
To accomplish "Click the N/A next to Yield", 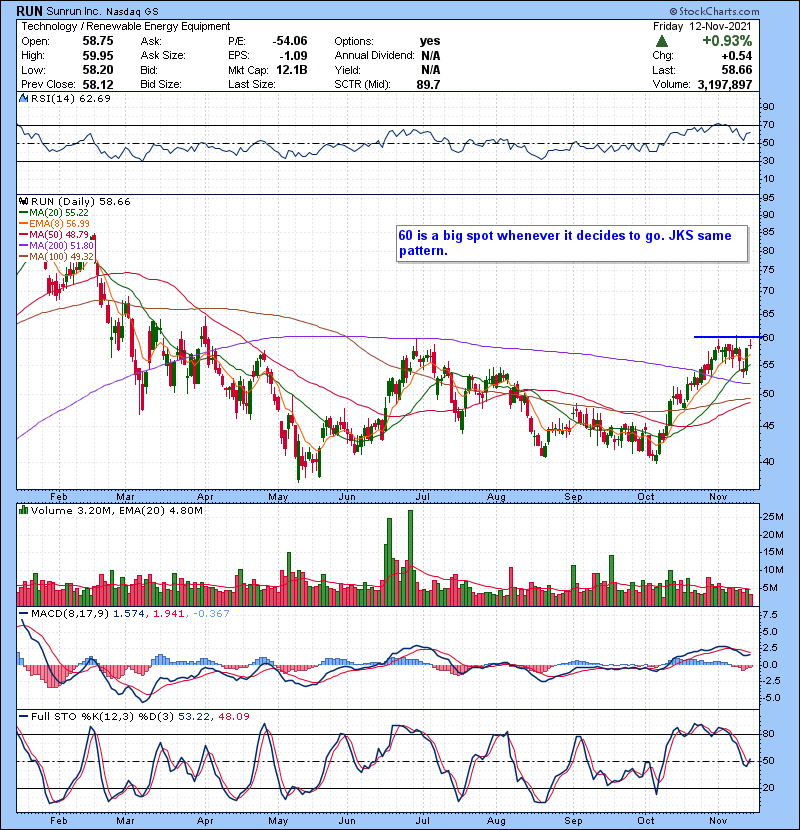I will point(431,70).
